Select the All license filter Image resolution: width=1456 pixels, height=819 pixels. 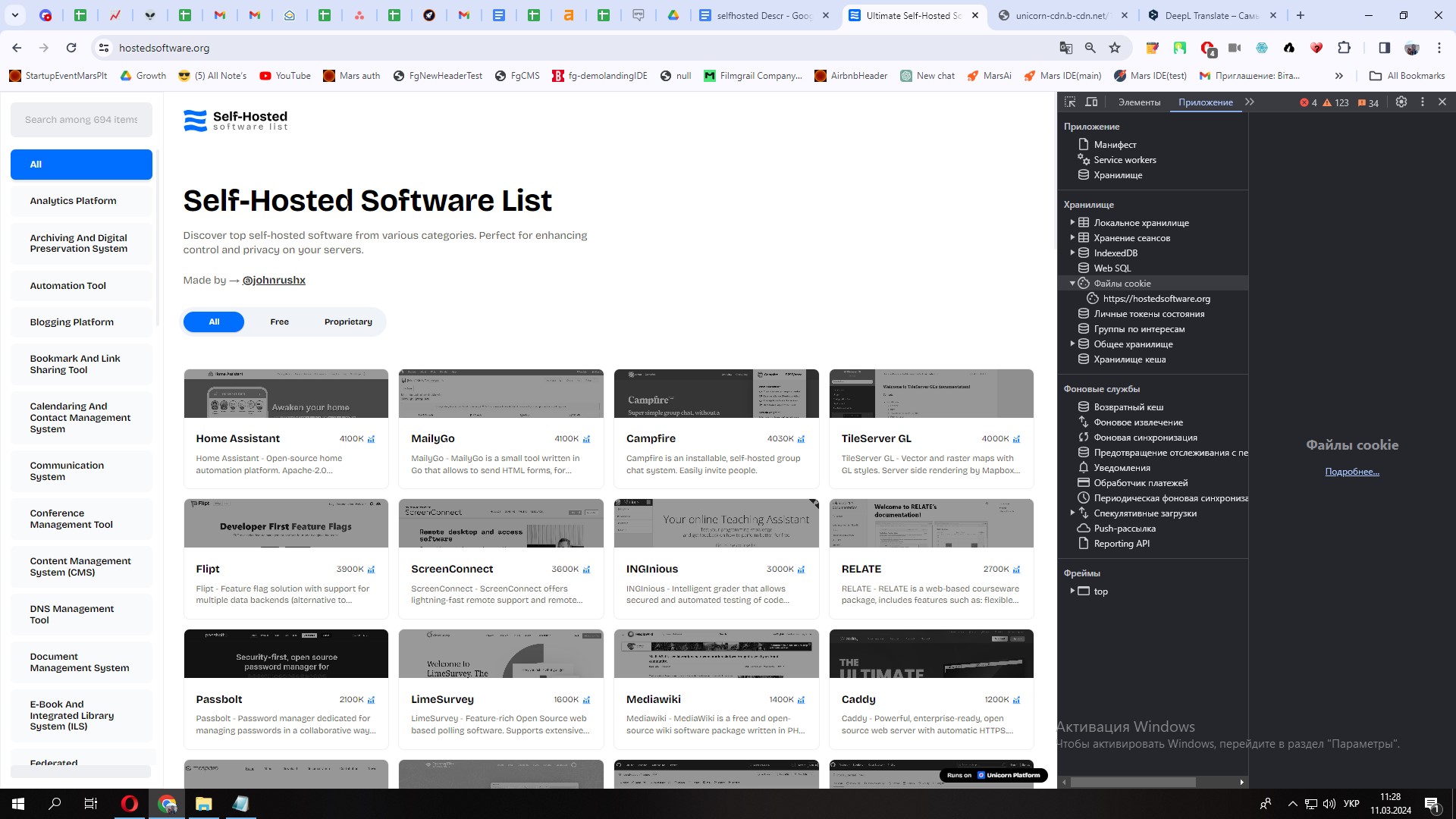point(214,322)
